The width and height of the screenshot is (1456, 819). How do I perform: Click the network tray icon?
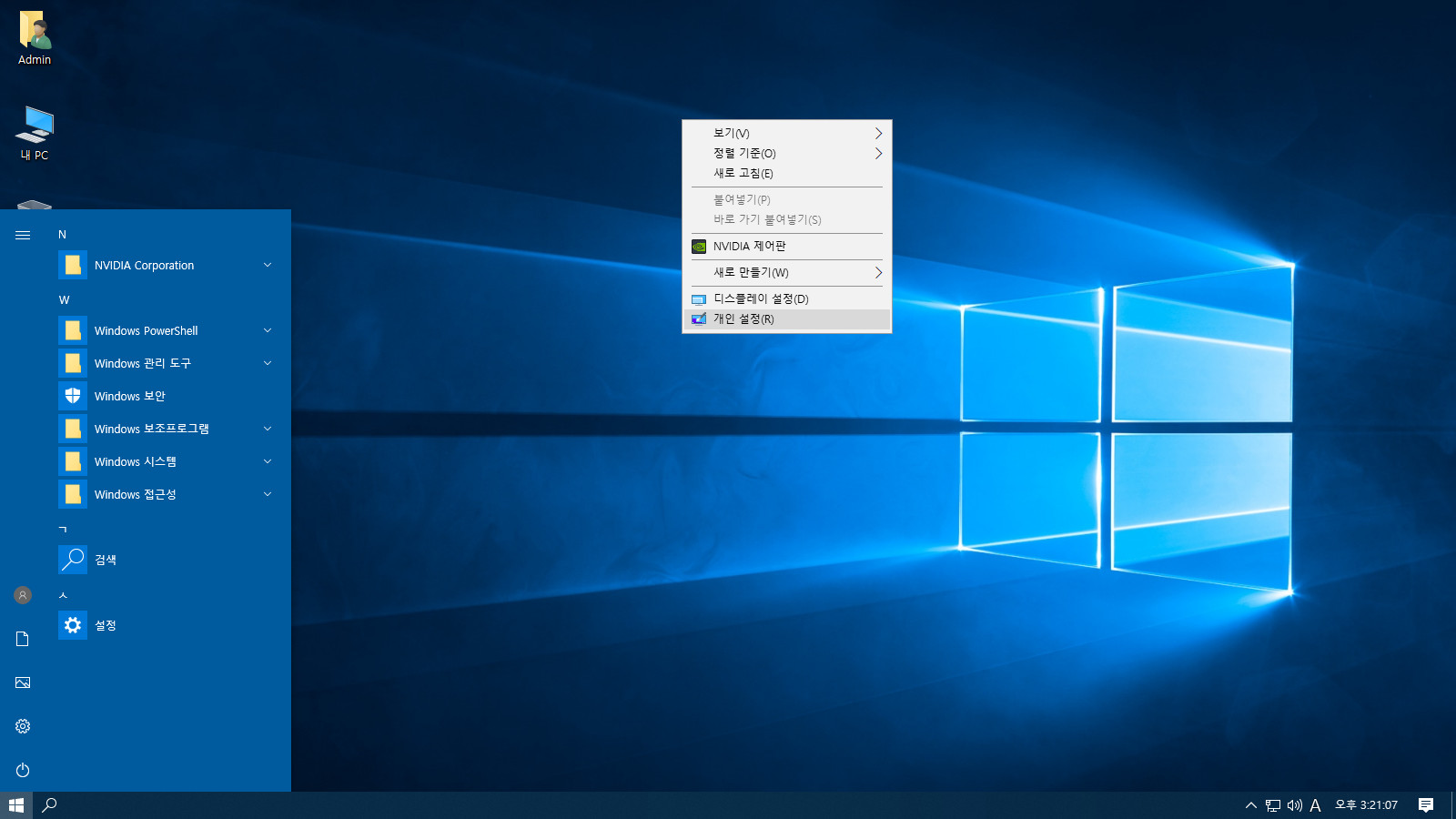pos(1273,805)
